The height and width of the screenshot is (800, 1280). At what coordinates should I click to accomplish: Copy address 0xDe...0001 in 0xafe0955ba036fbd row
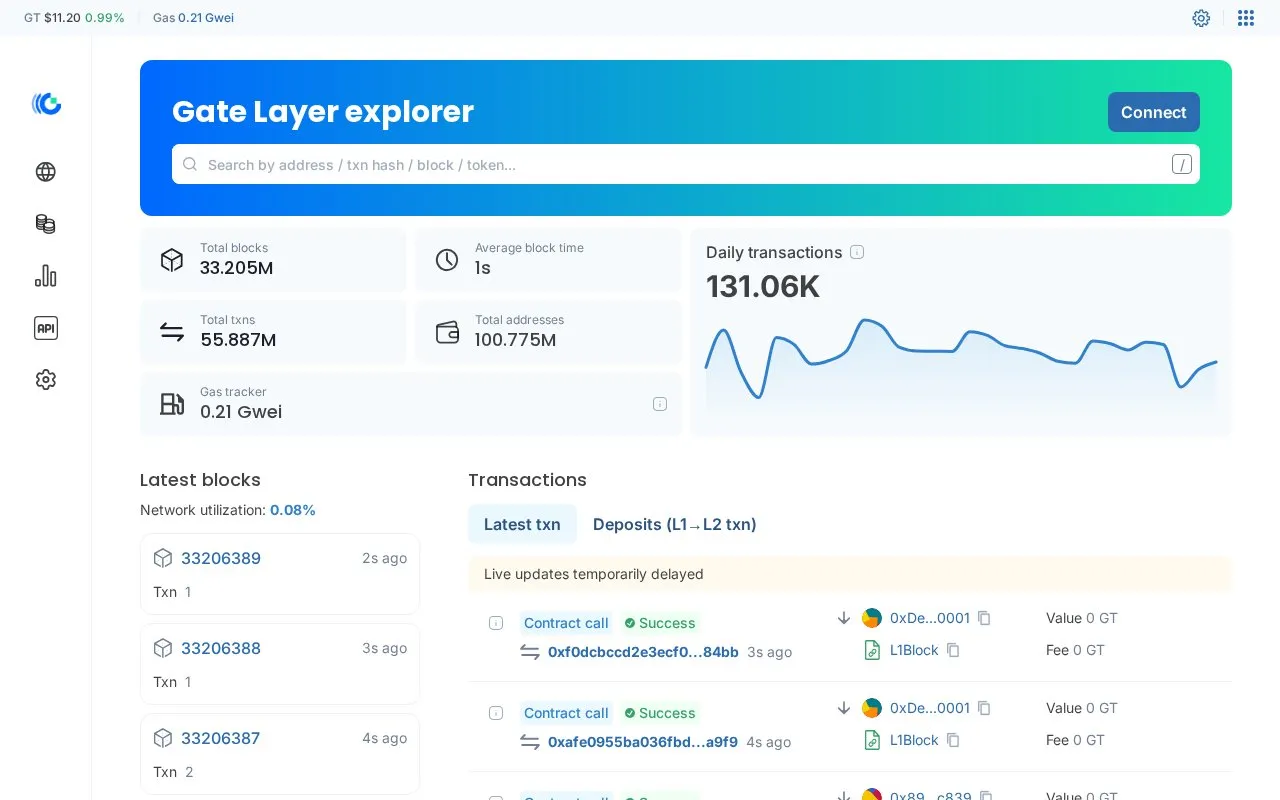click(x=984, y=708)
